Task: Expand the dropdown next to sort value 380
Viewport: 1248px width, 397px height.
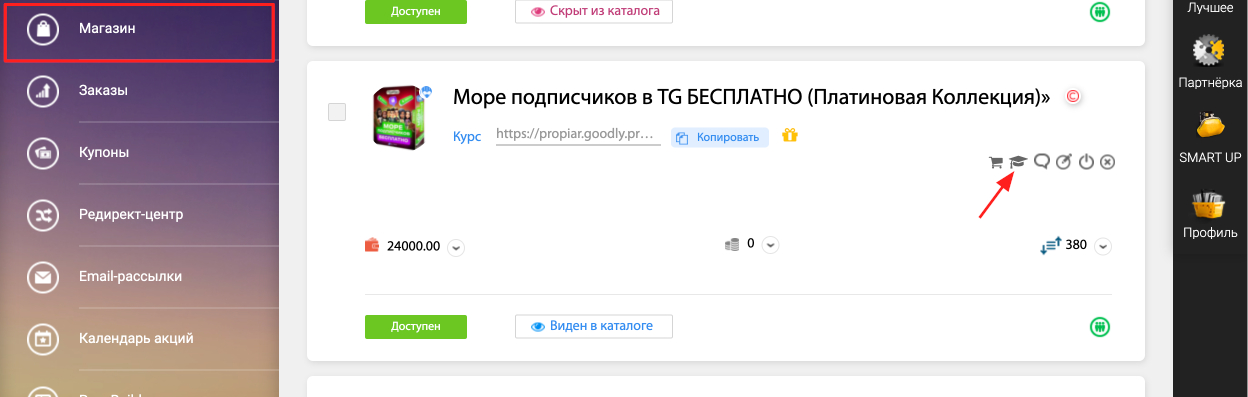Action: (x=1102, y=246)
